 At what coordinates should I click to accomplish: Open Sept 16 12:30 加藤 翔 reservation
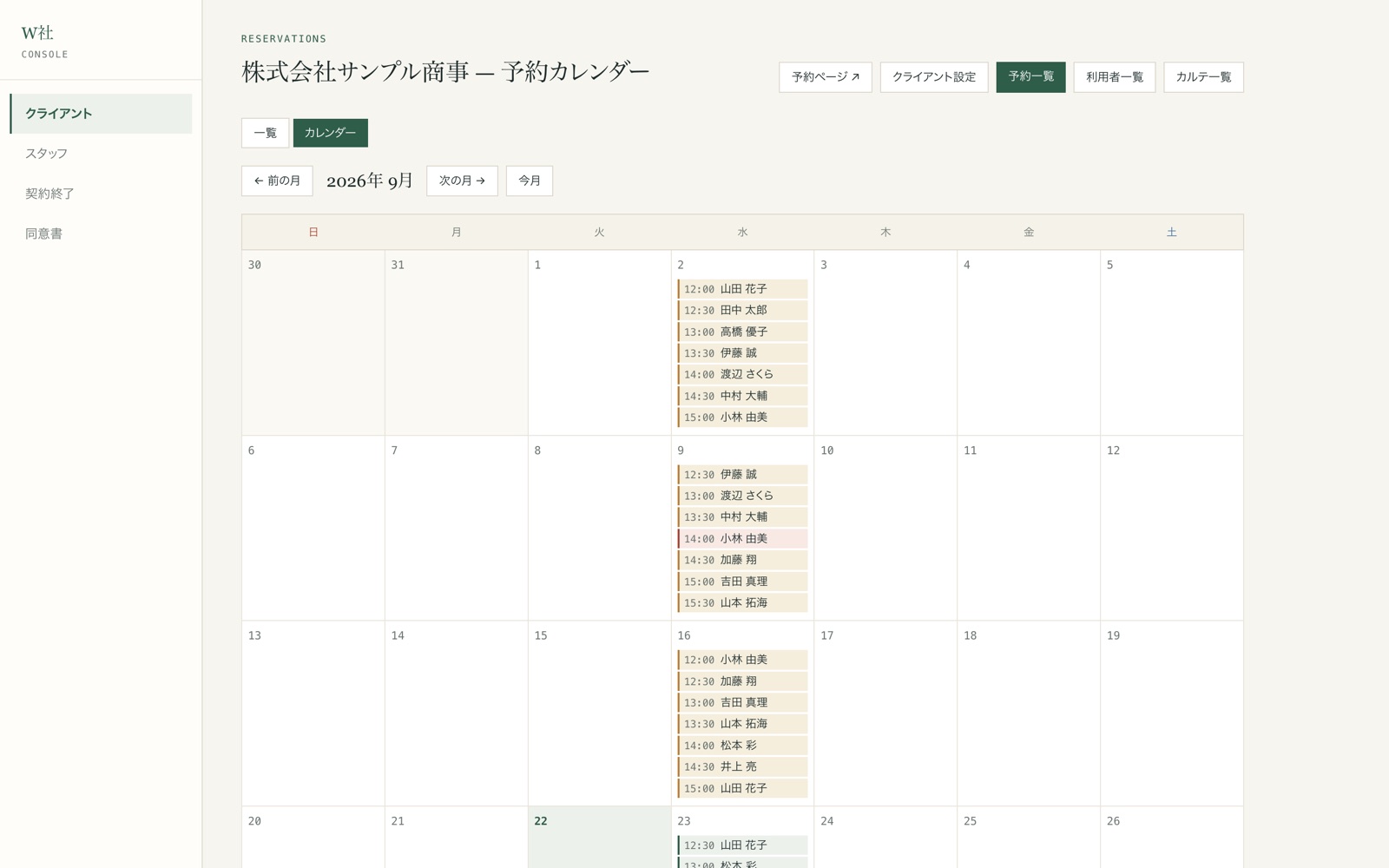click(742, 681)
